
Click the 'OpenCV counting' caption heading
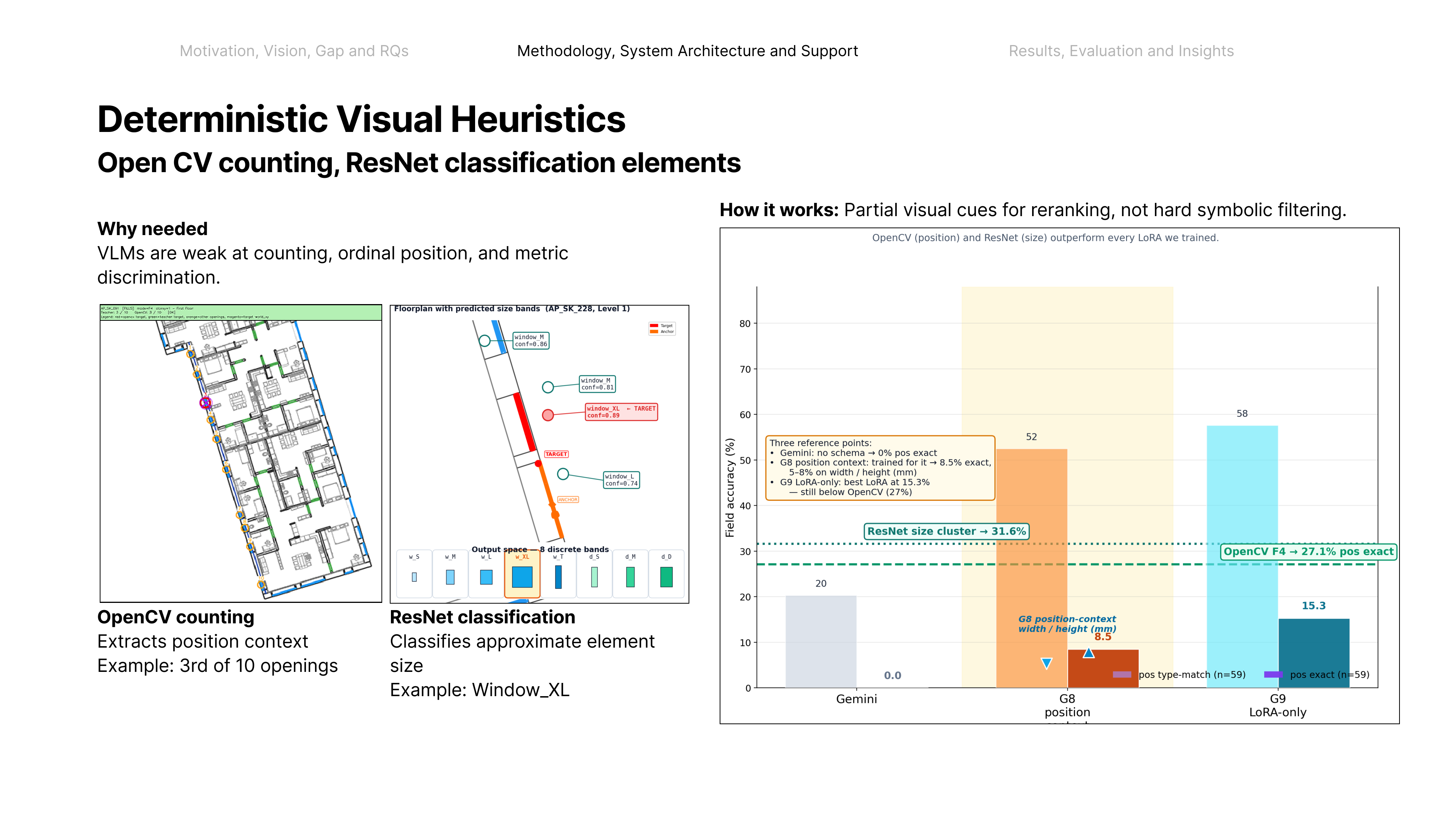176,617
